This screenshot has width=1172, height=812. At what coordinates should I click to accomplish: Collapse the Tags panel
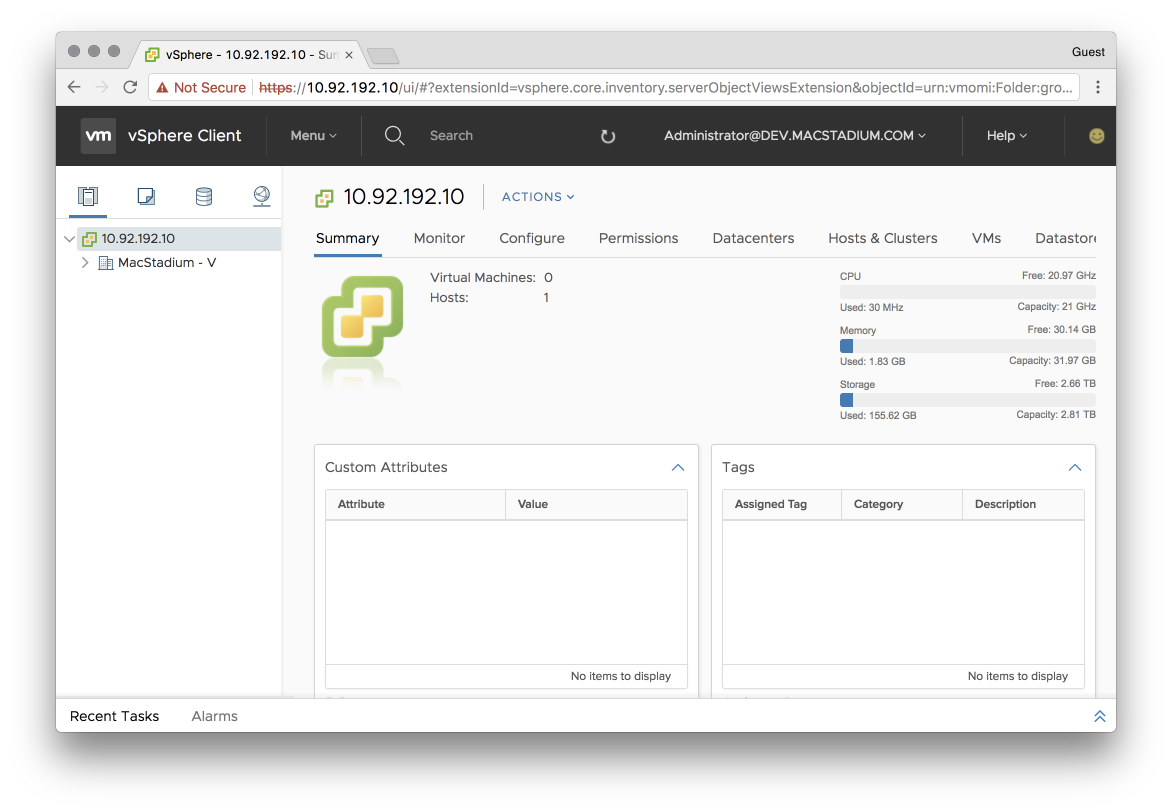[1075, 467]
